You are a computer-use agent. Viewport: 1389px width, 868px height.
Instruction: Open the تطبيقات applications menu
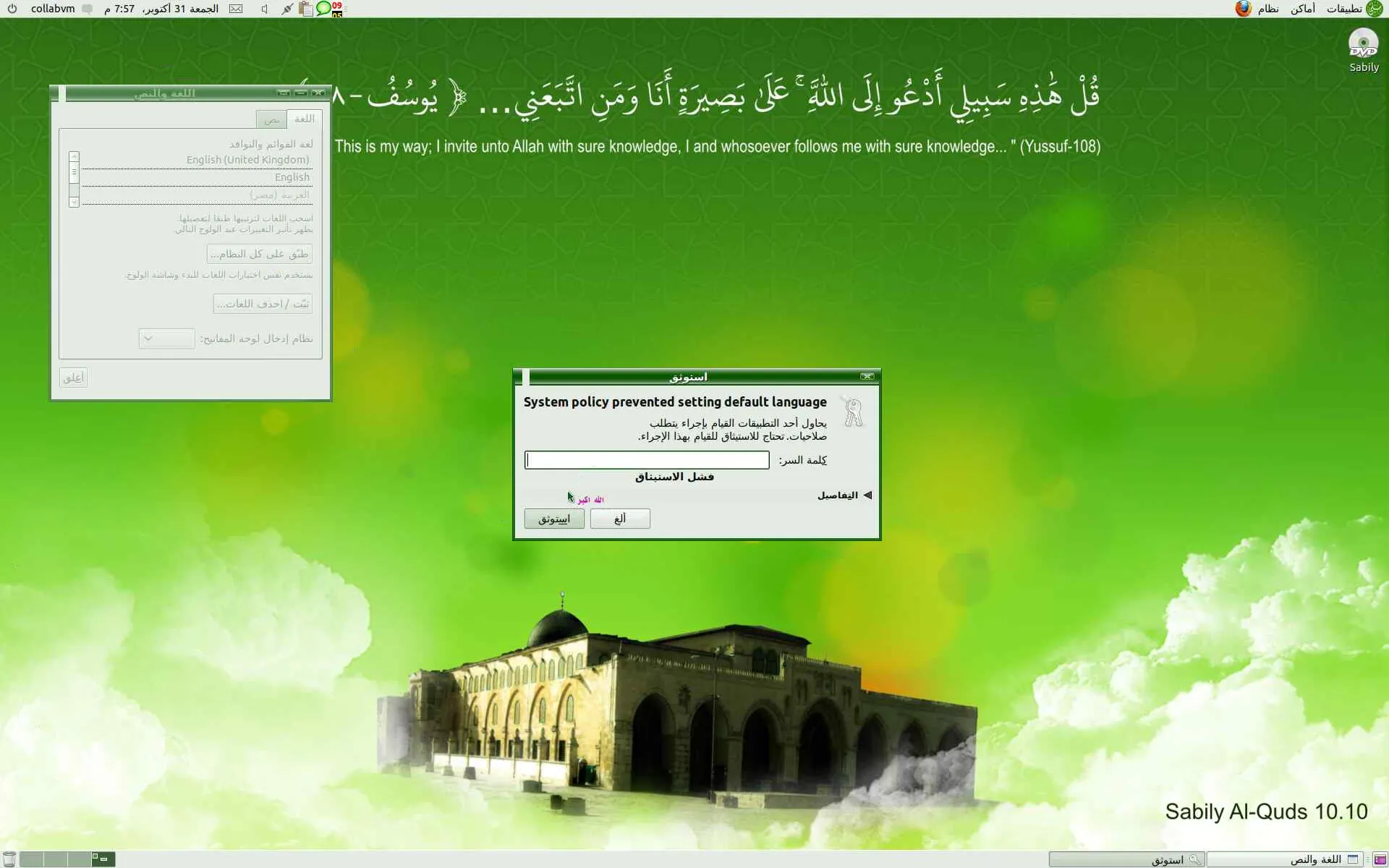coord(1344,9)
